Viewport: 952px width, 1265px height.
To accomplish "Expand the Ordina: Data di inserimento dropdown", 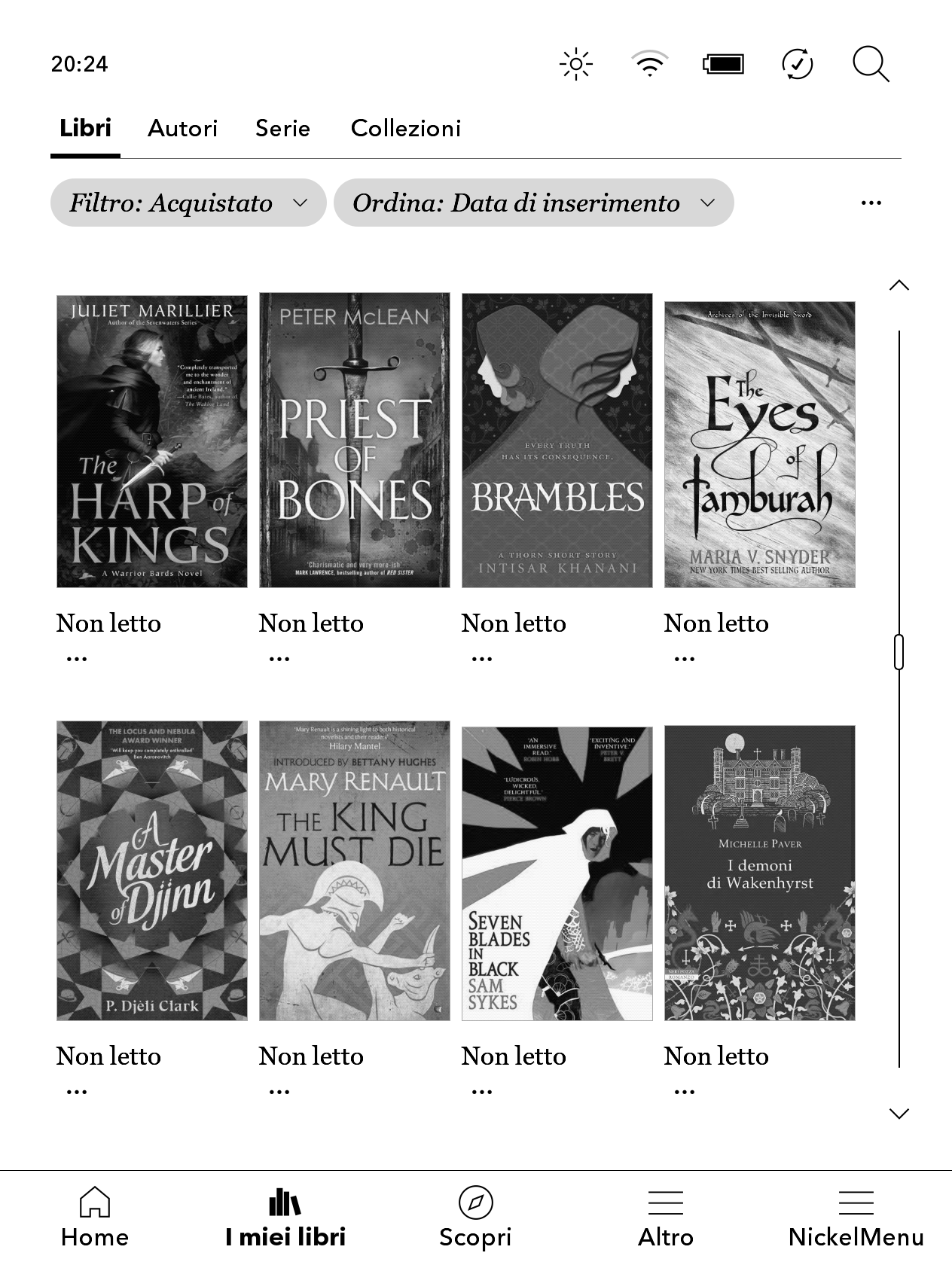I will tap(533, 203).
